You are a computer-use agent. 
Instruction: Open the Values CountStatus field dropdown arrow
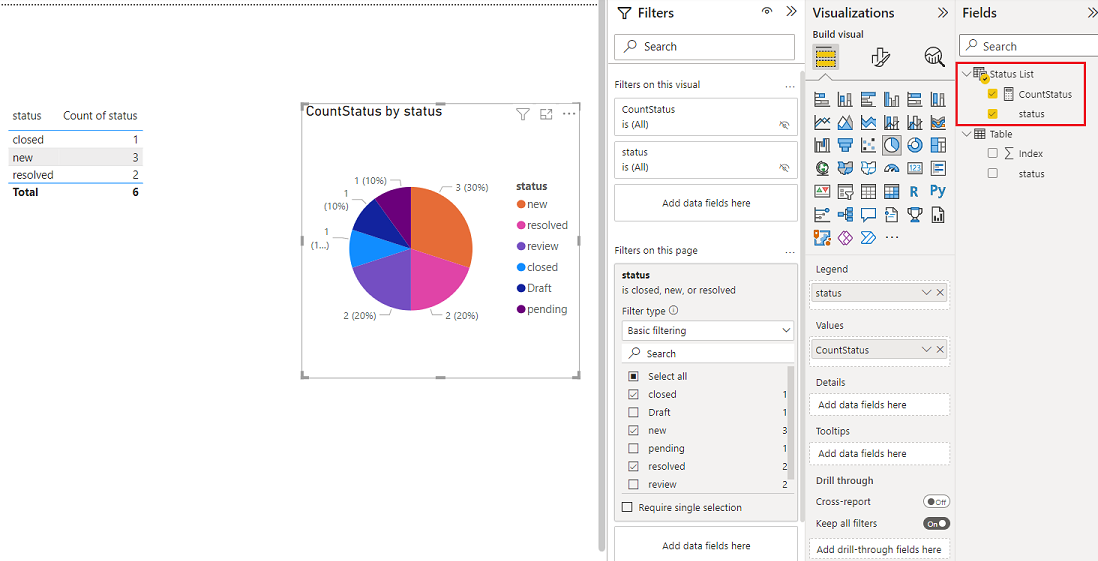pyautogui.click(x=926, y=349)
